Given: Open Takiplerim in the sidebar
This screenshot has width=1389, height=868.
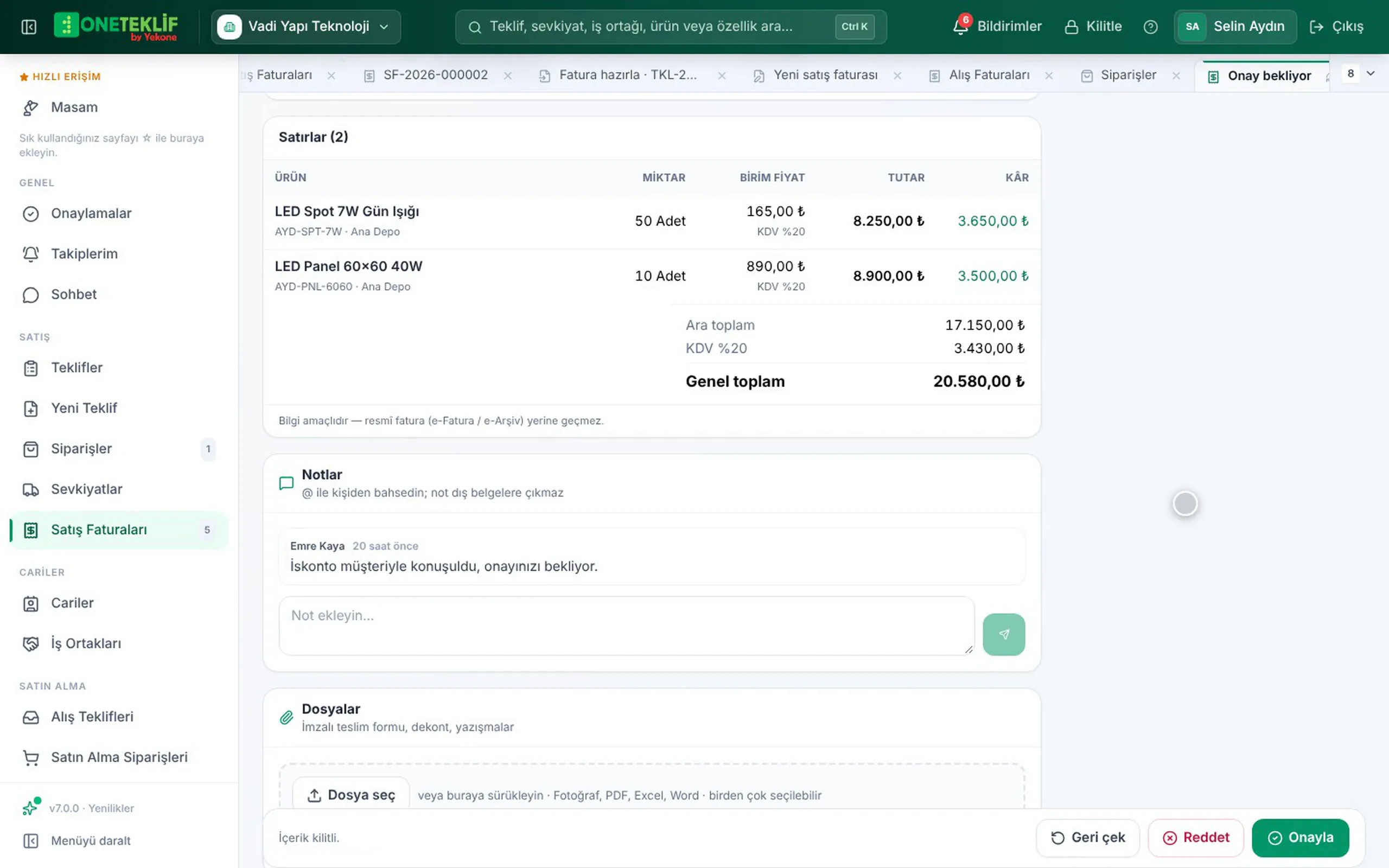Looking at the screenshot, I should [119, 254].
